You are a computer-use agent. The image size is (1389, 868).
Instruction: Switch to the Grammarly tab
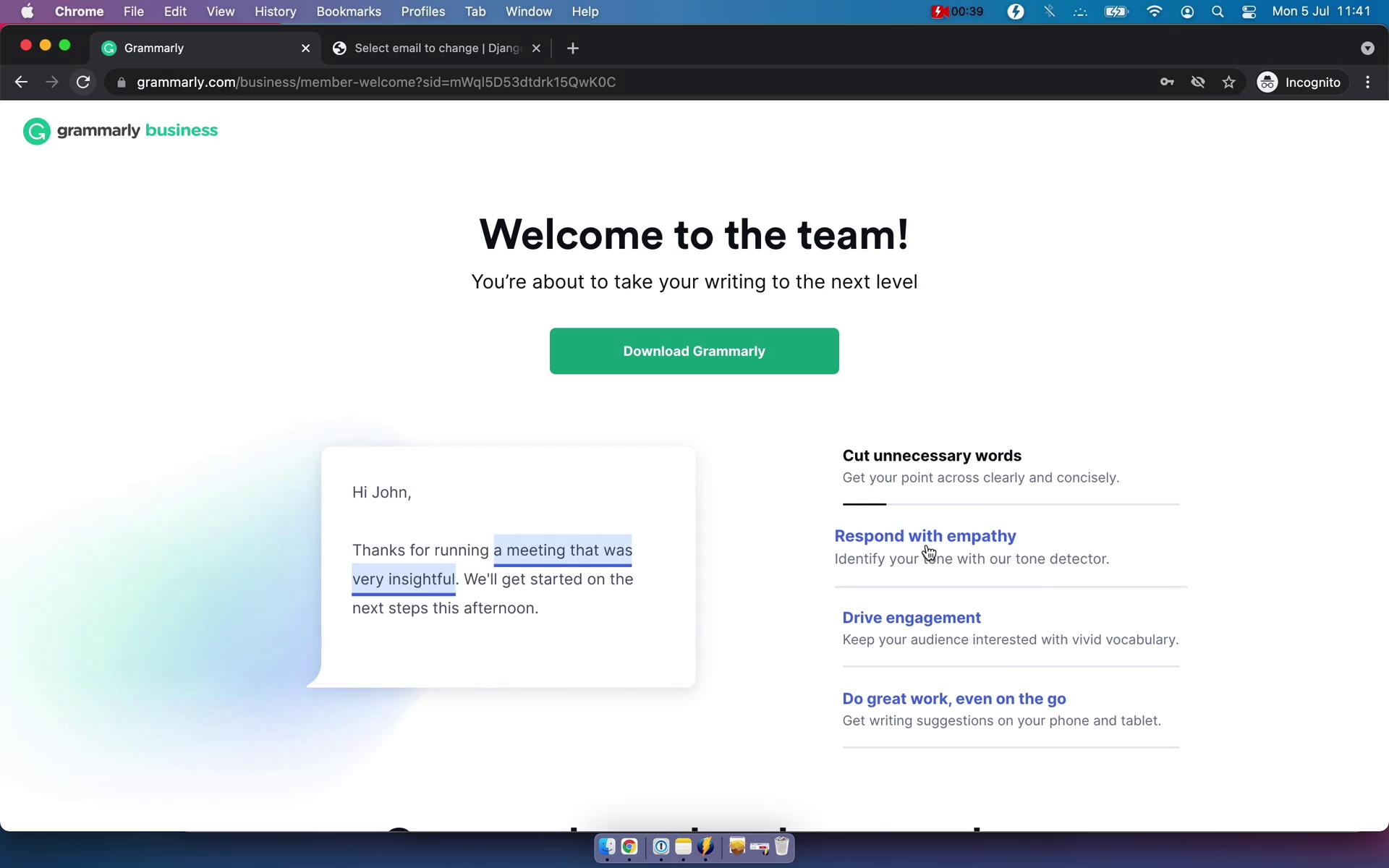tap(206, 48)
